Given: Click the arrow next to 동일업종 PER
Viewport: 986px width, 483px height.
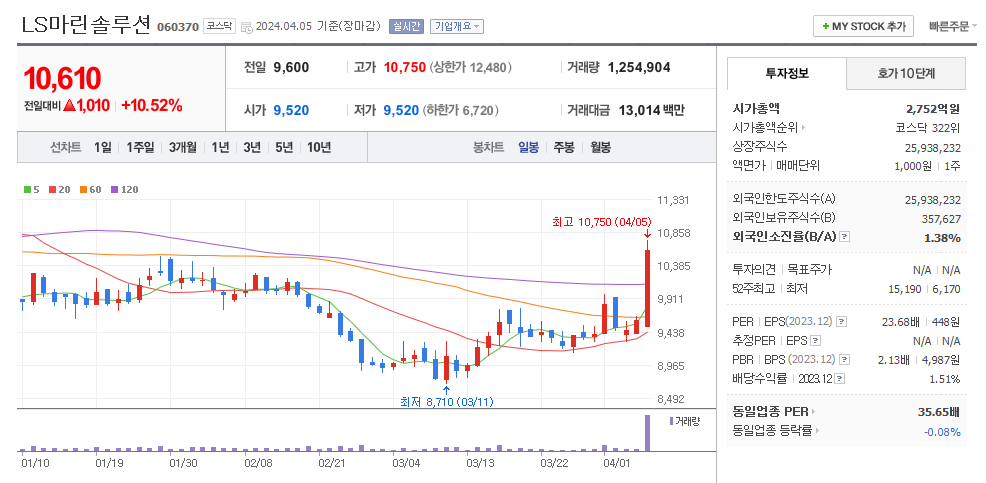Looking at the screenshot, I should 813,413.
